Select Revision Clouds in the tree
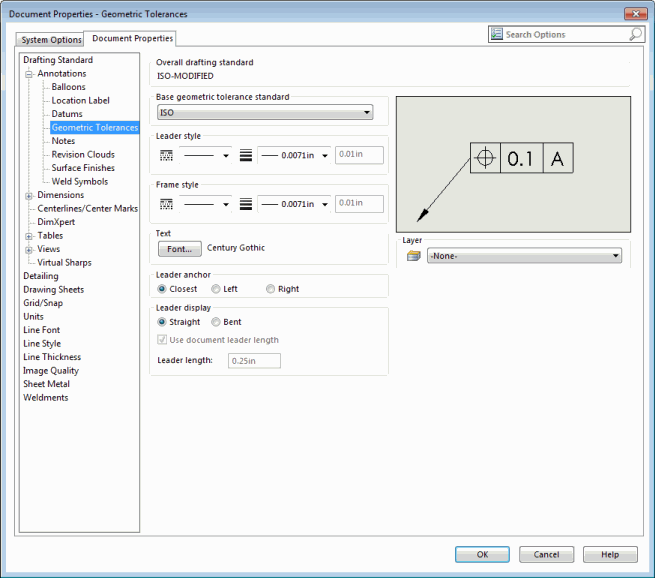The image size is (655, 578). (x=83, y=154)
